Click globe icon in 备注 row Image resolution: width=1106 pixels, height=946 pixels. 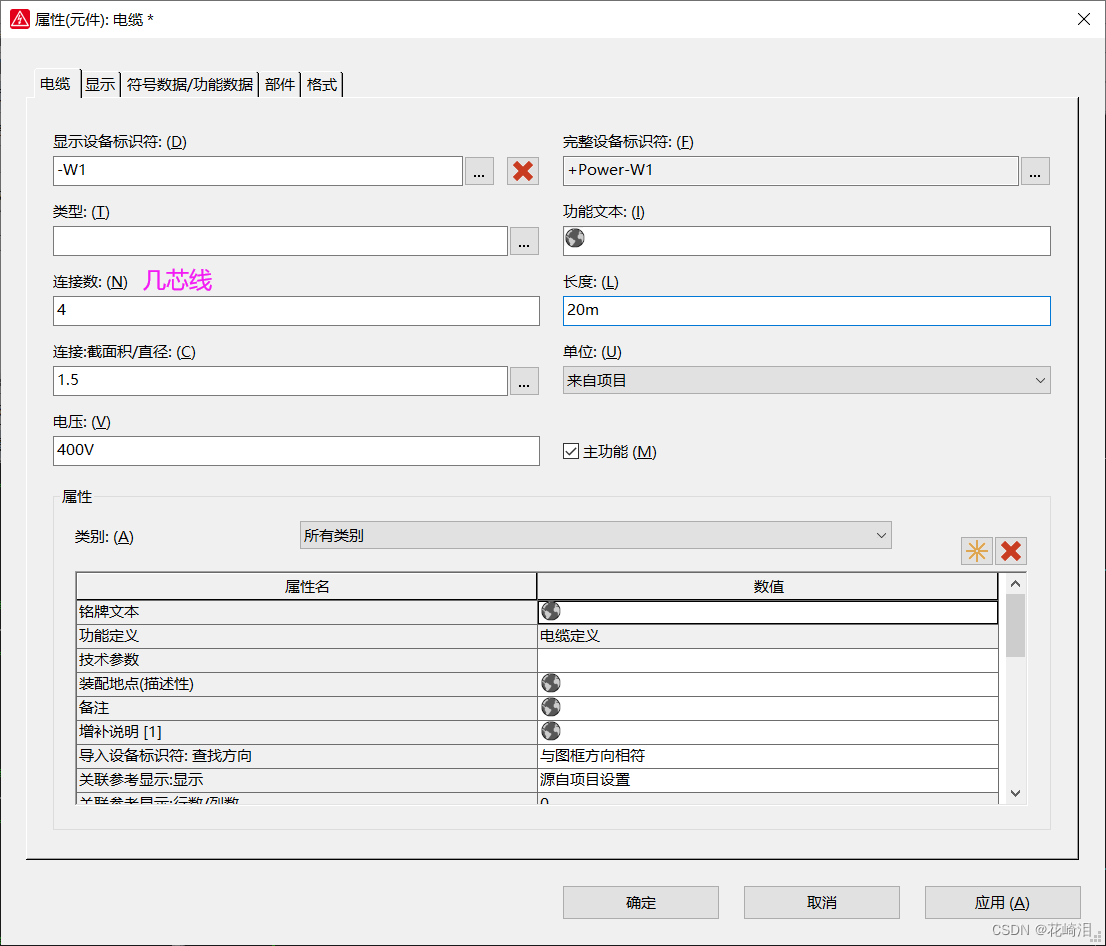(x=551, y=707)
